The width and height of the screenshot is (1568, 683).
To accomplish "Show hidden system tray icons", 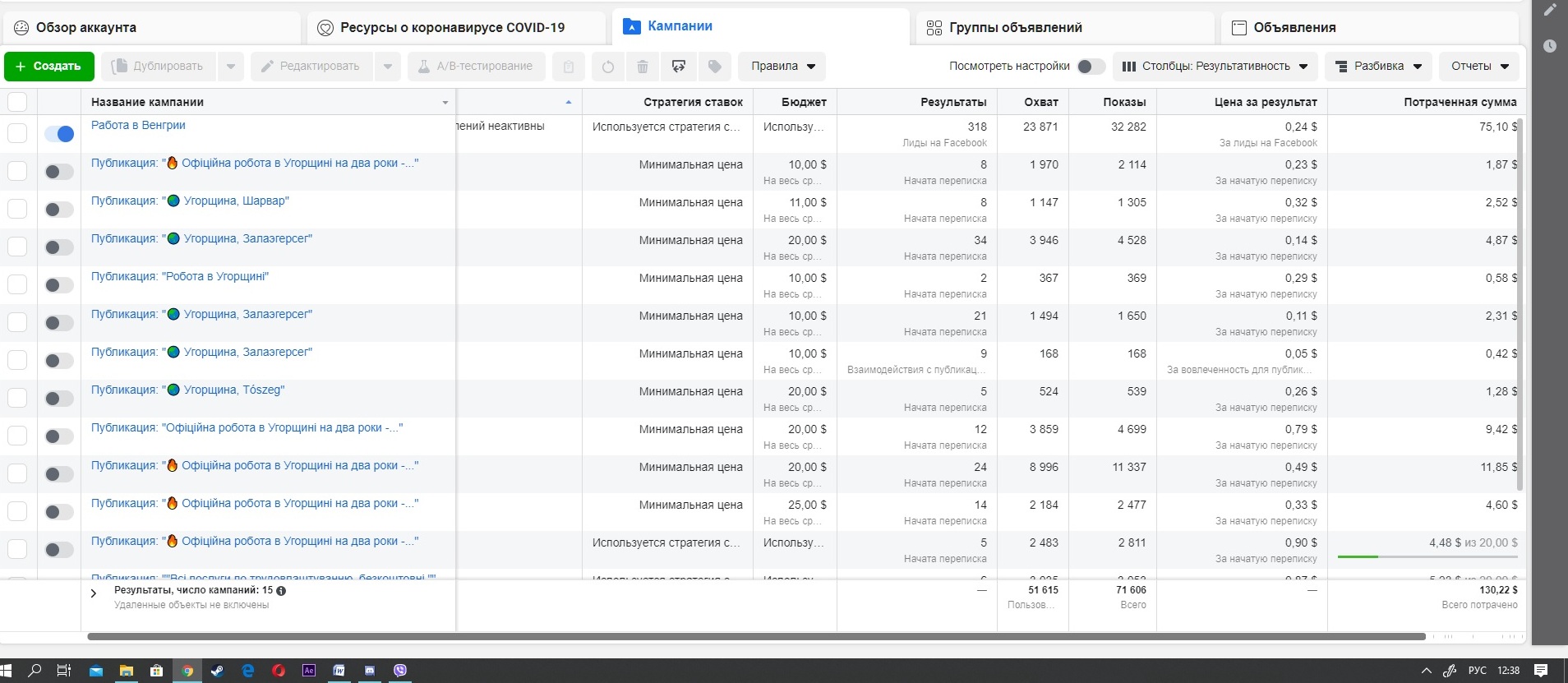I will (x=1427, y=671).
